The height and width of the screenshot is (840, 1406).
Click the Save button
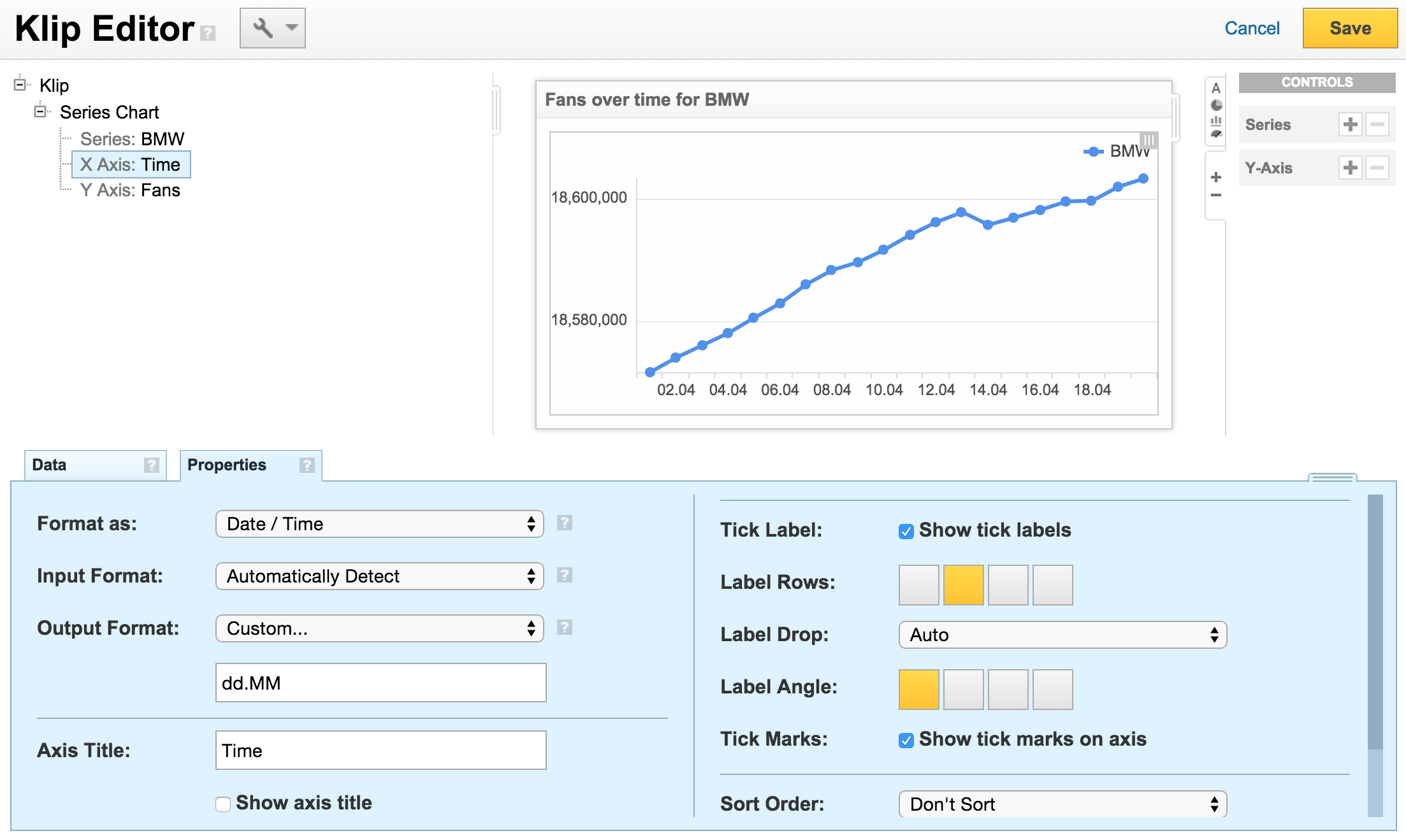[1350, 28]
